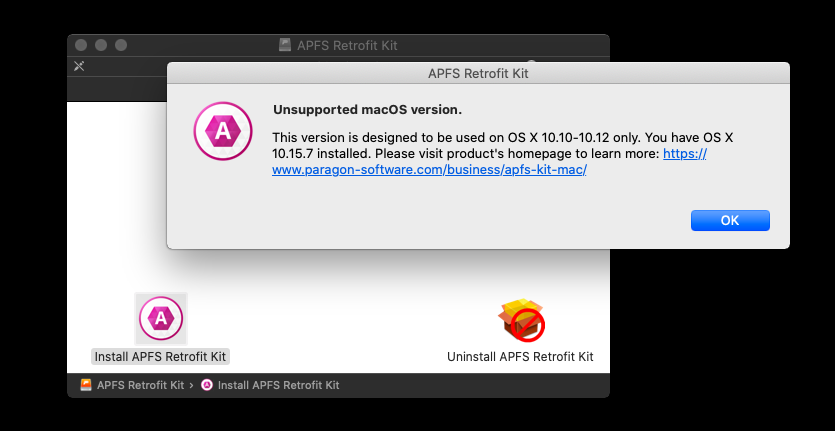
Task: Click the https:// portion of the homepage link
Action: tap(685, 154)
